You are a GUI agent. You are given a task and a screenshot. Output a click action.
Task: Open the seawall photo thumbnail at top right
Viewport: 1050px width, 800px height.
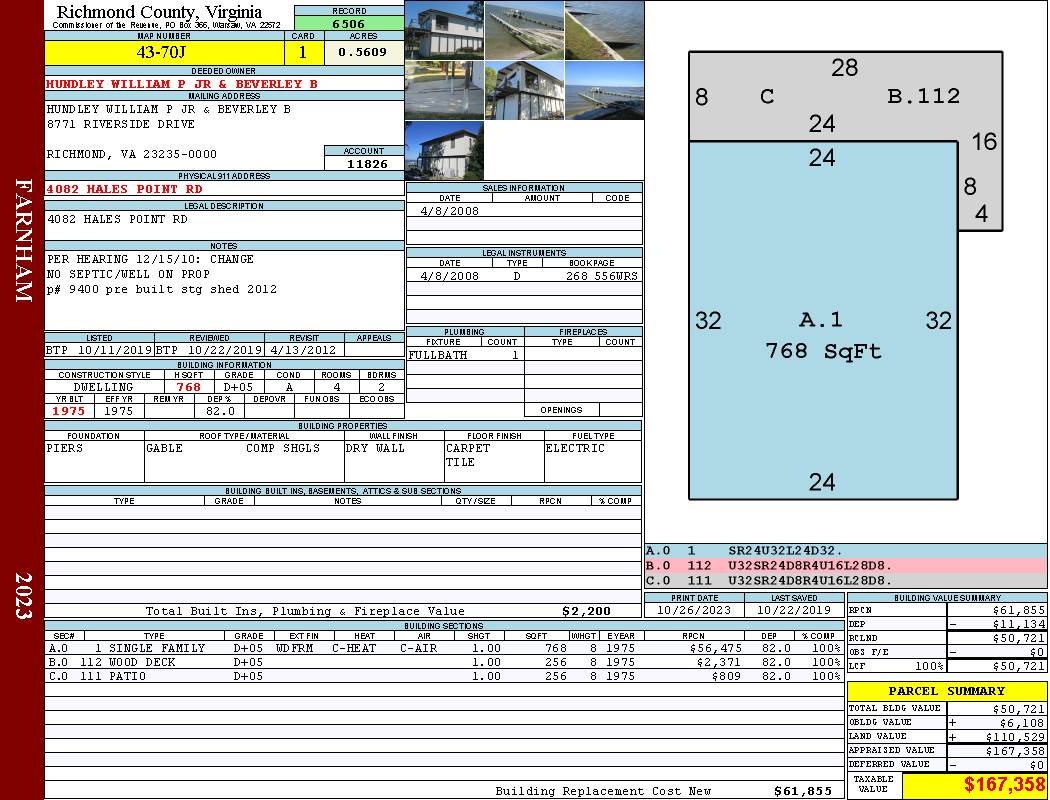(604, 30)
